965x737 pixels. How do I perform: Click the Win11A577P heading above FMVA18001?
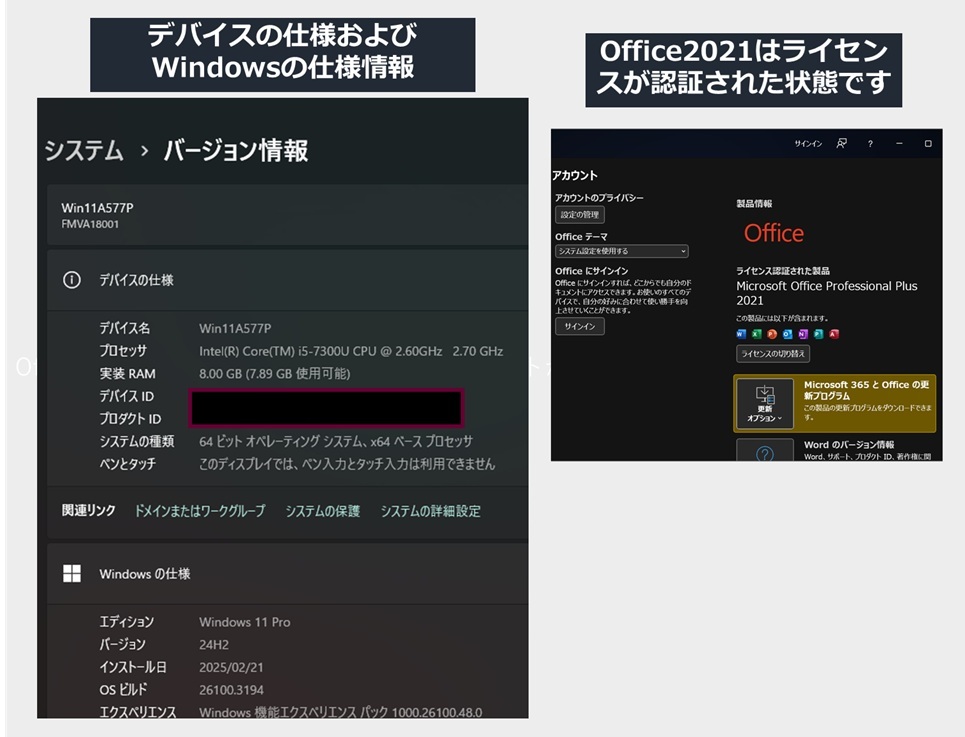97,208
